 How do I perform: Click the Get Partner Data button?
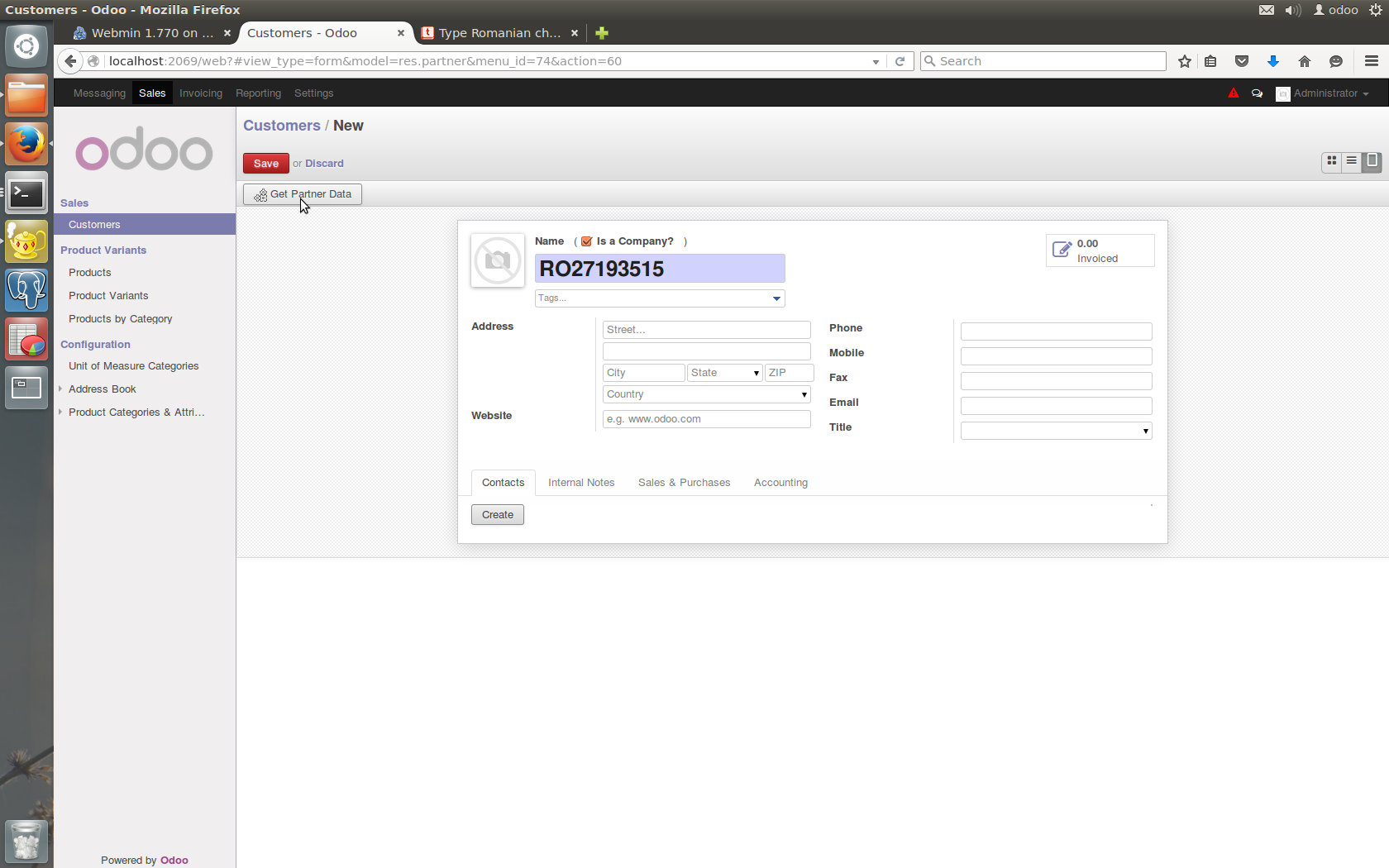[x=303, y=194]
